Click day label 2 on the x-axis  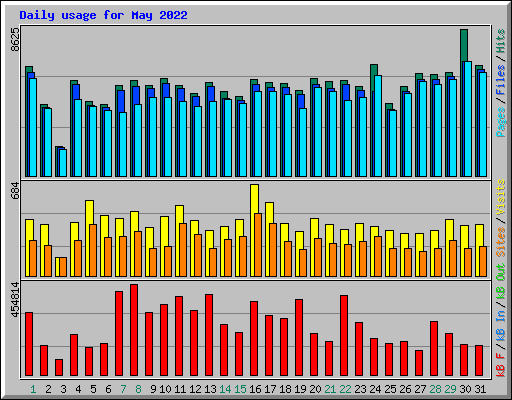click(48, 389)
